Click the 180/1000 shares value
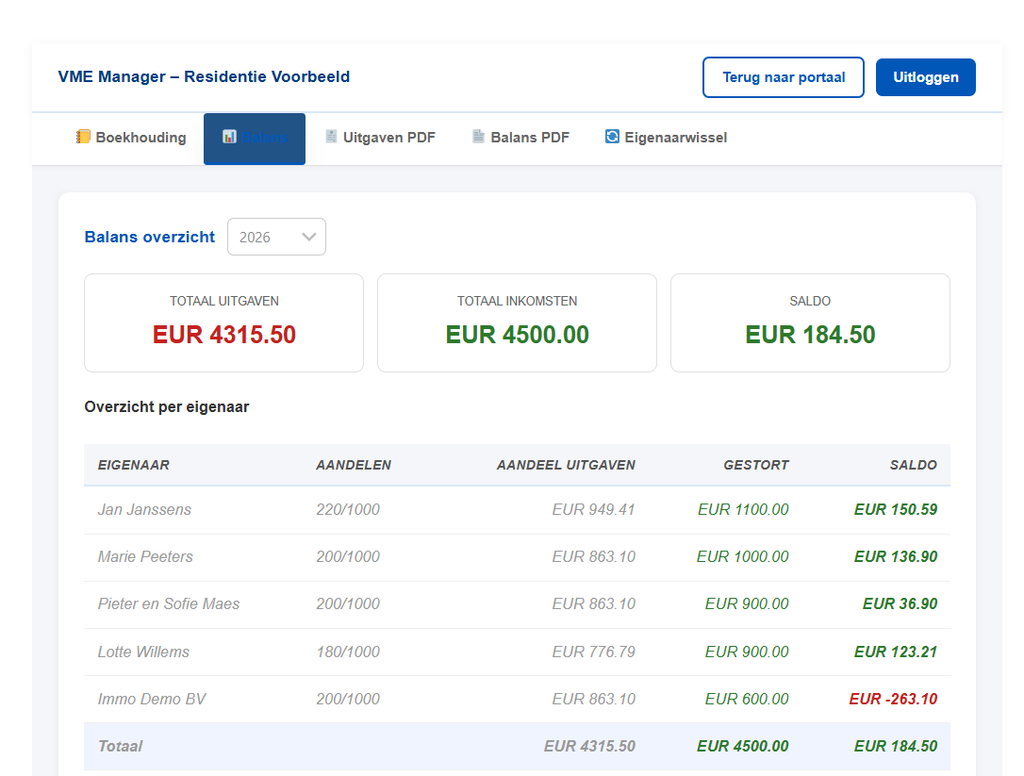This screenshot has height=776, width=1024. [348, 652]
